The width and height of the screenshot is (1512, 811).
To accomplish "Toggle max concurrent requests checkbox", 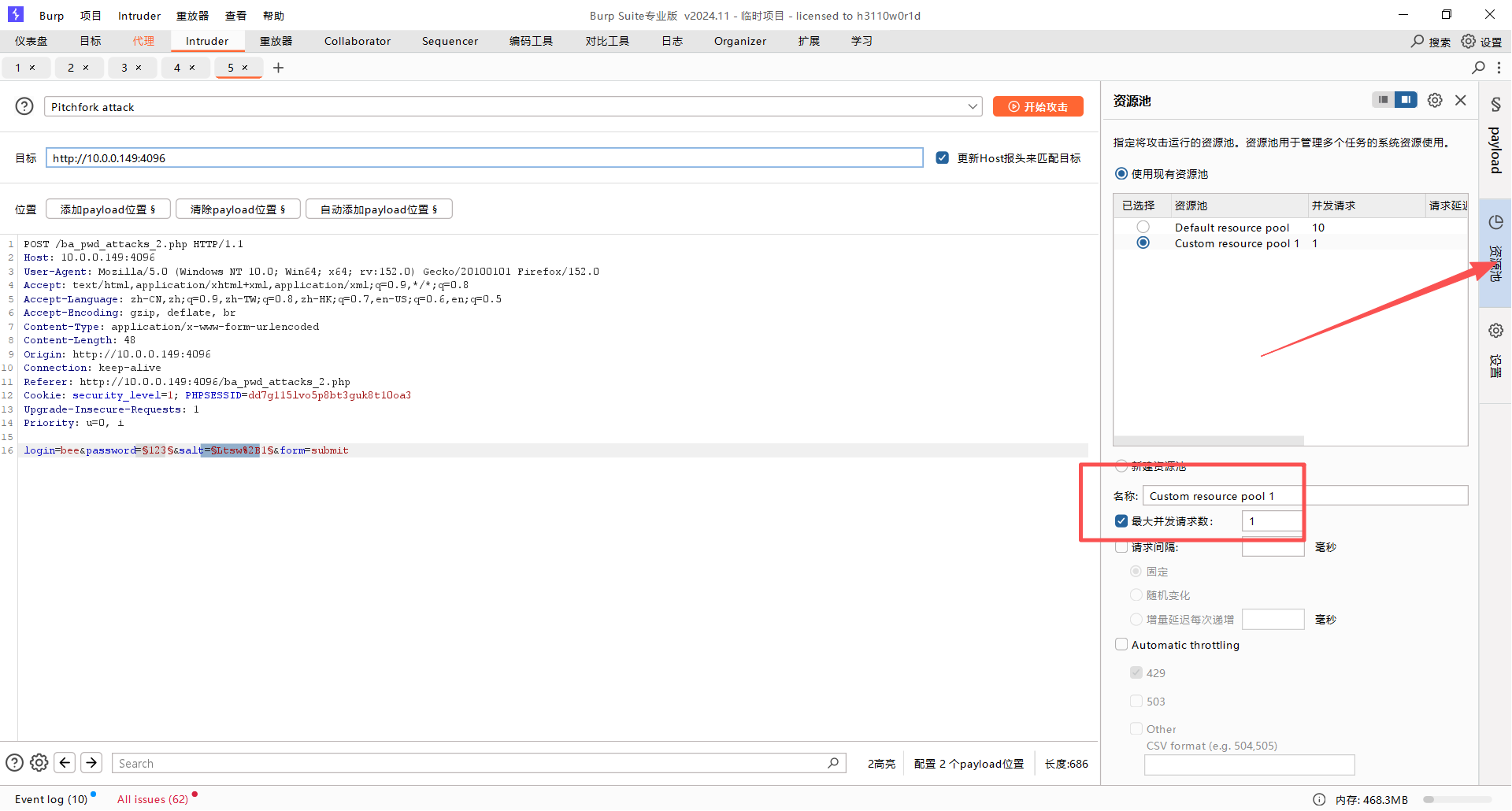I will tap(1121, 520).
